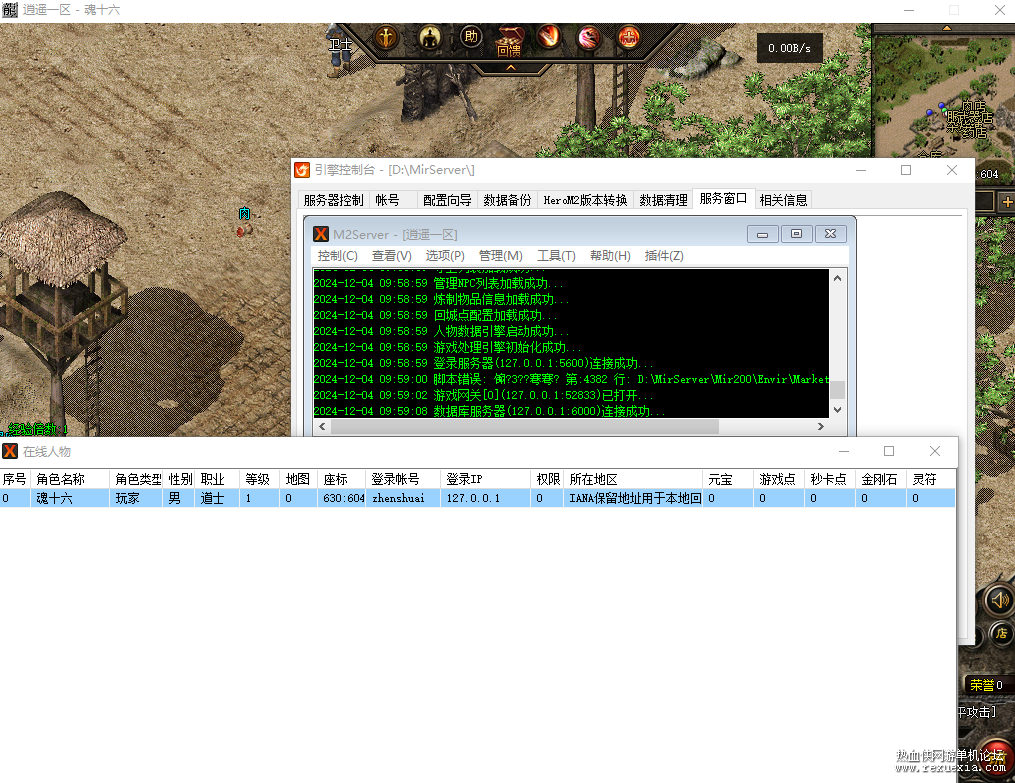1015x783 pixels.
Task: Switch to the HeroM2版本转换 tab
Action: pos(585,200)
